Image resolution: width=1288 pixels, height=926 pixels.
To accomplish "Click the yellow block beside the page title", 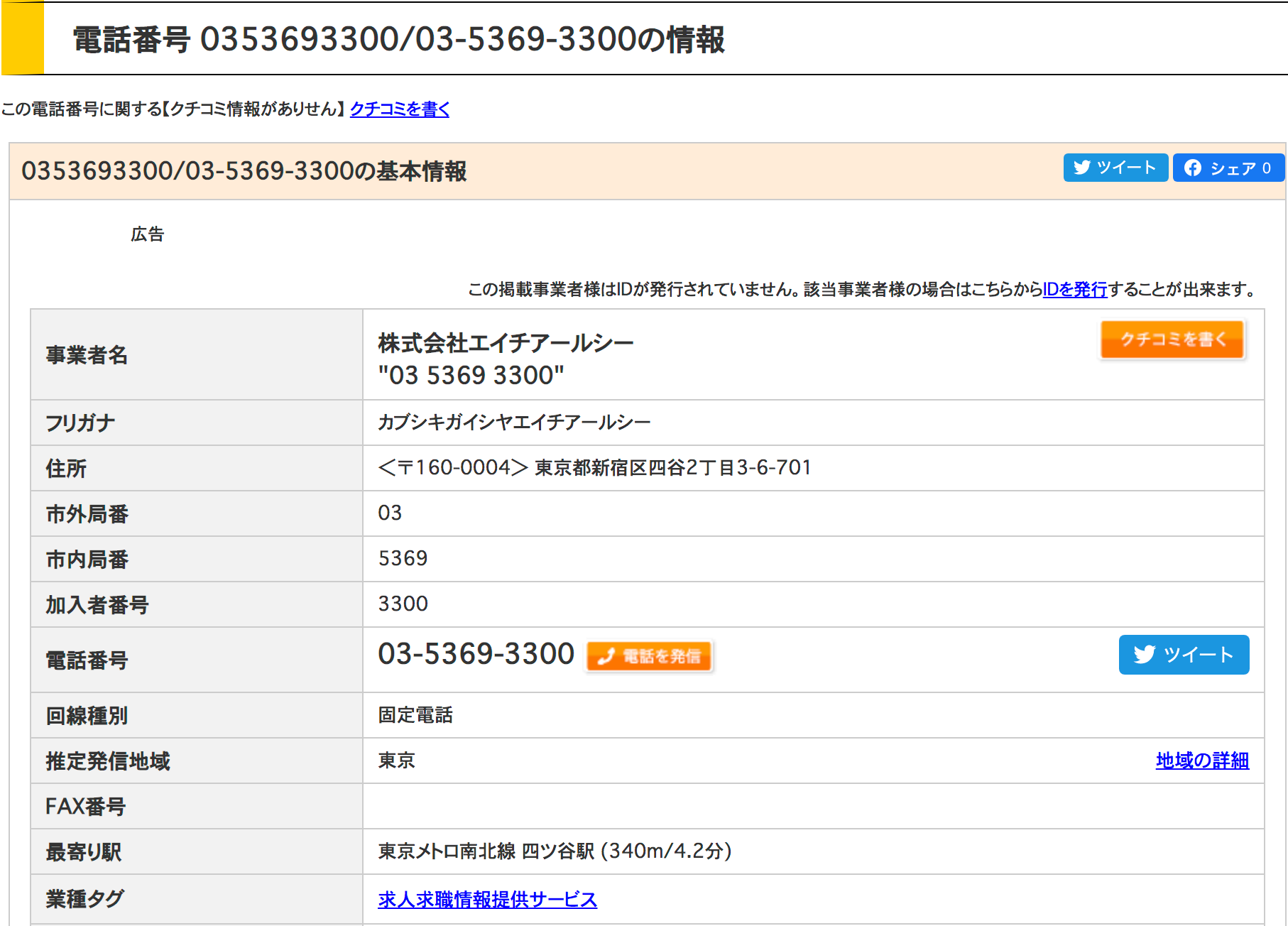I will pos(23,38).
